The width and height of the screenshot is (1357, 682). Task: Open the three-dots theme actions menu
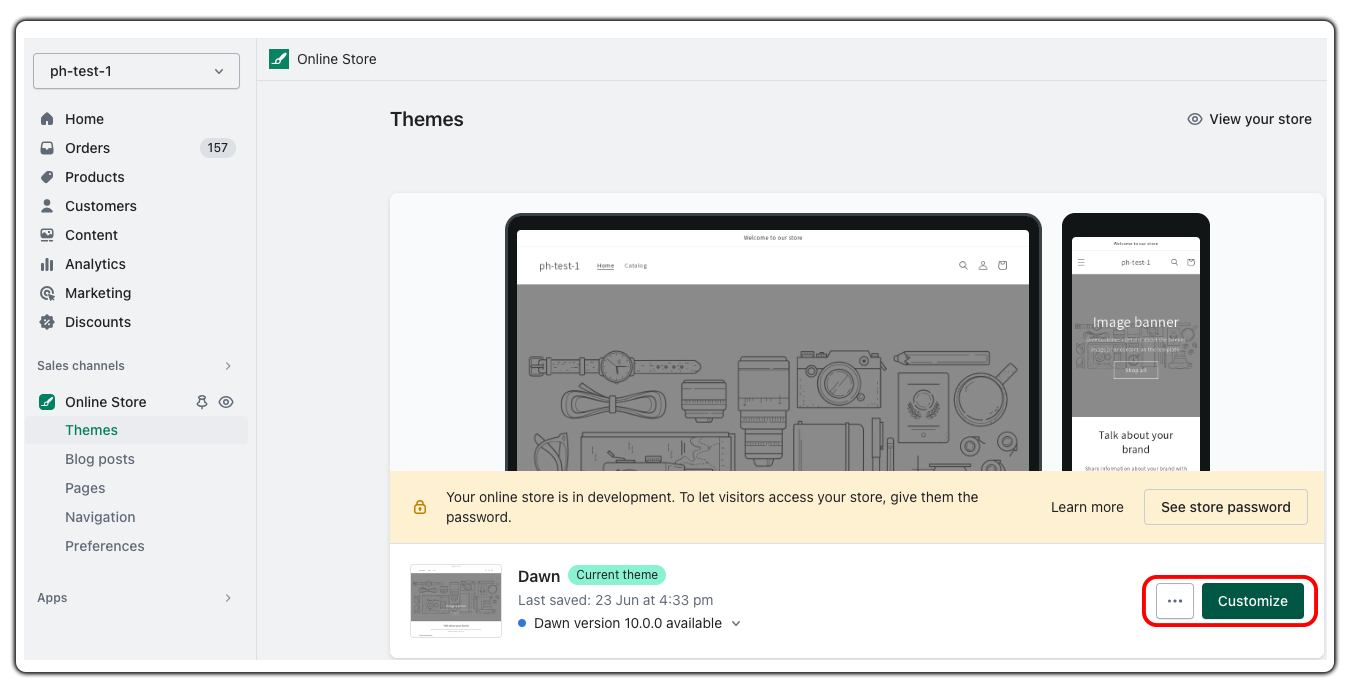(x=1175, y=601)
